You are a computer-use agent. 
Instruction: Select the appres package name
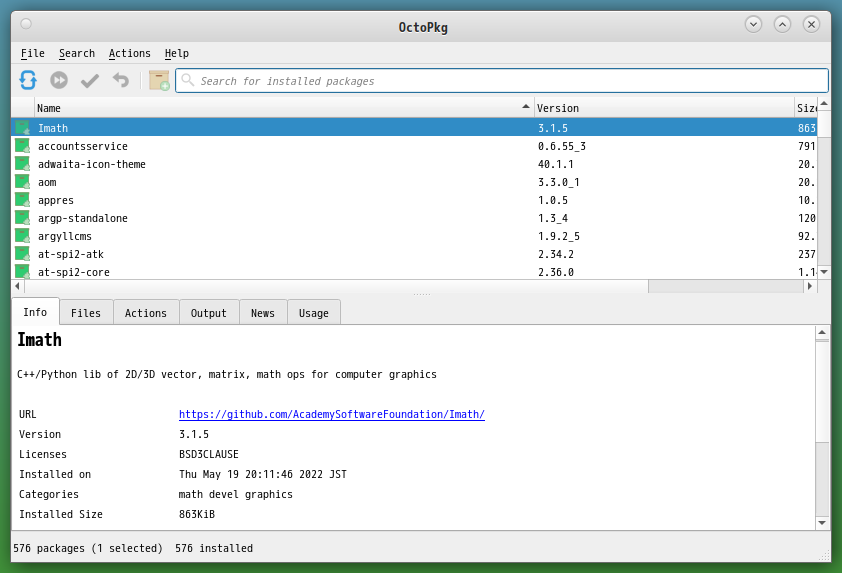(x=56, y=200)
